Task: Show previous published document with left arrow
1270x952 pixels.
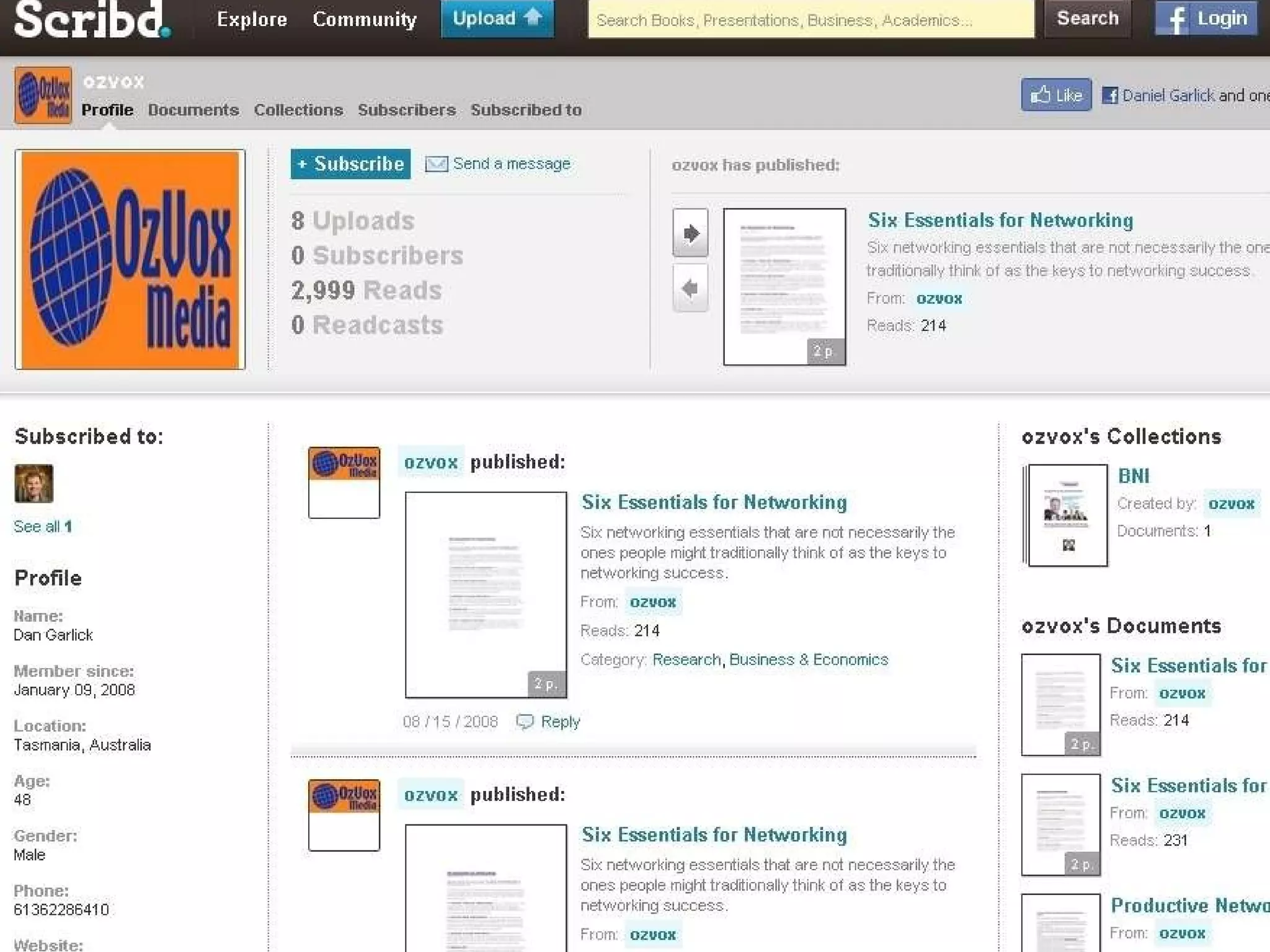Action: click(690, 288)
